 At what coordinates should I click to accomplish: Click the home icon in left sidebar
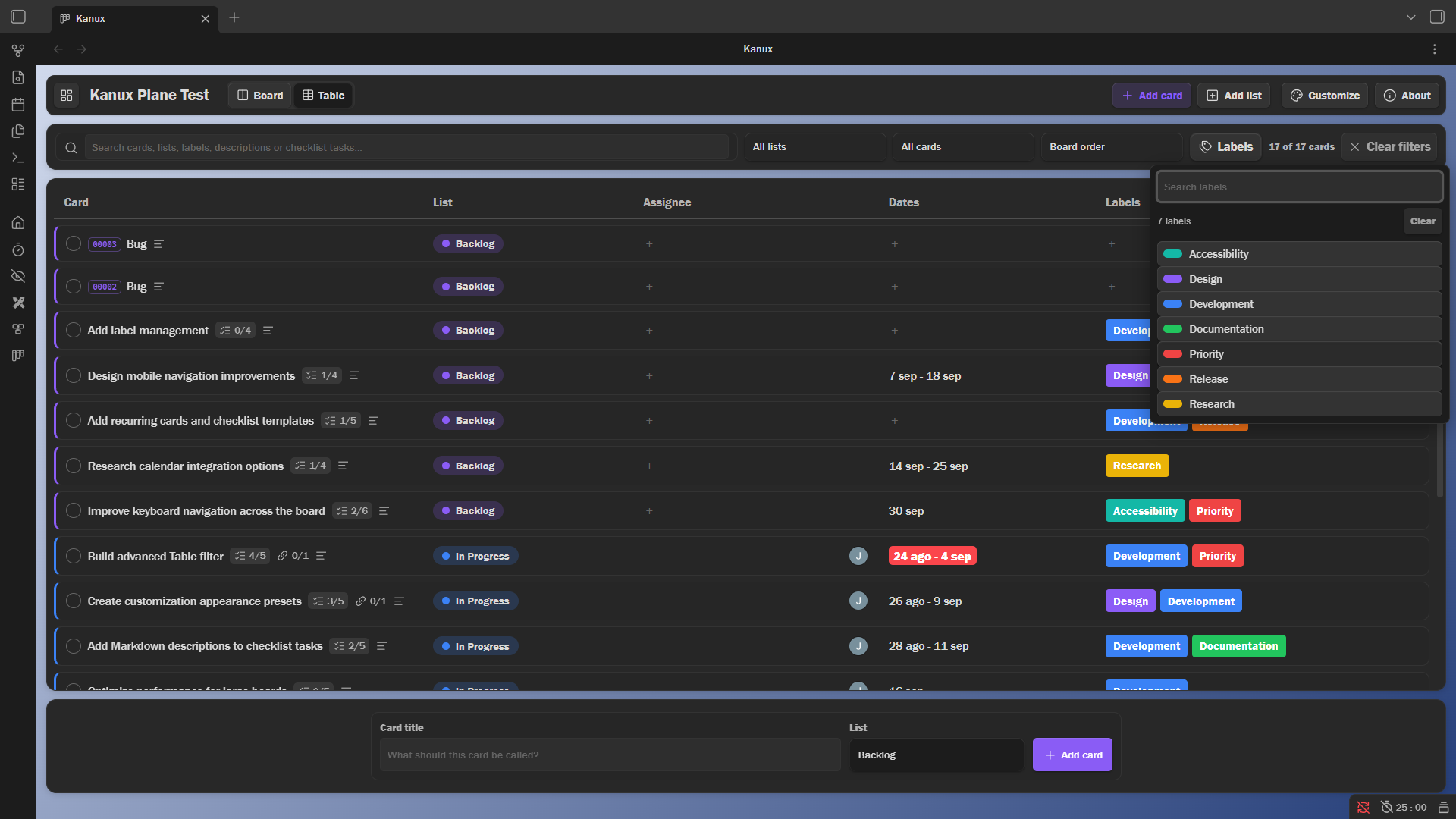[x=18, y=223]
